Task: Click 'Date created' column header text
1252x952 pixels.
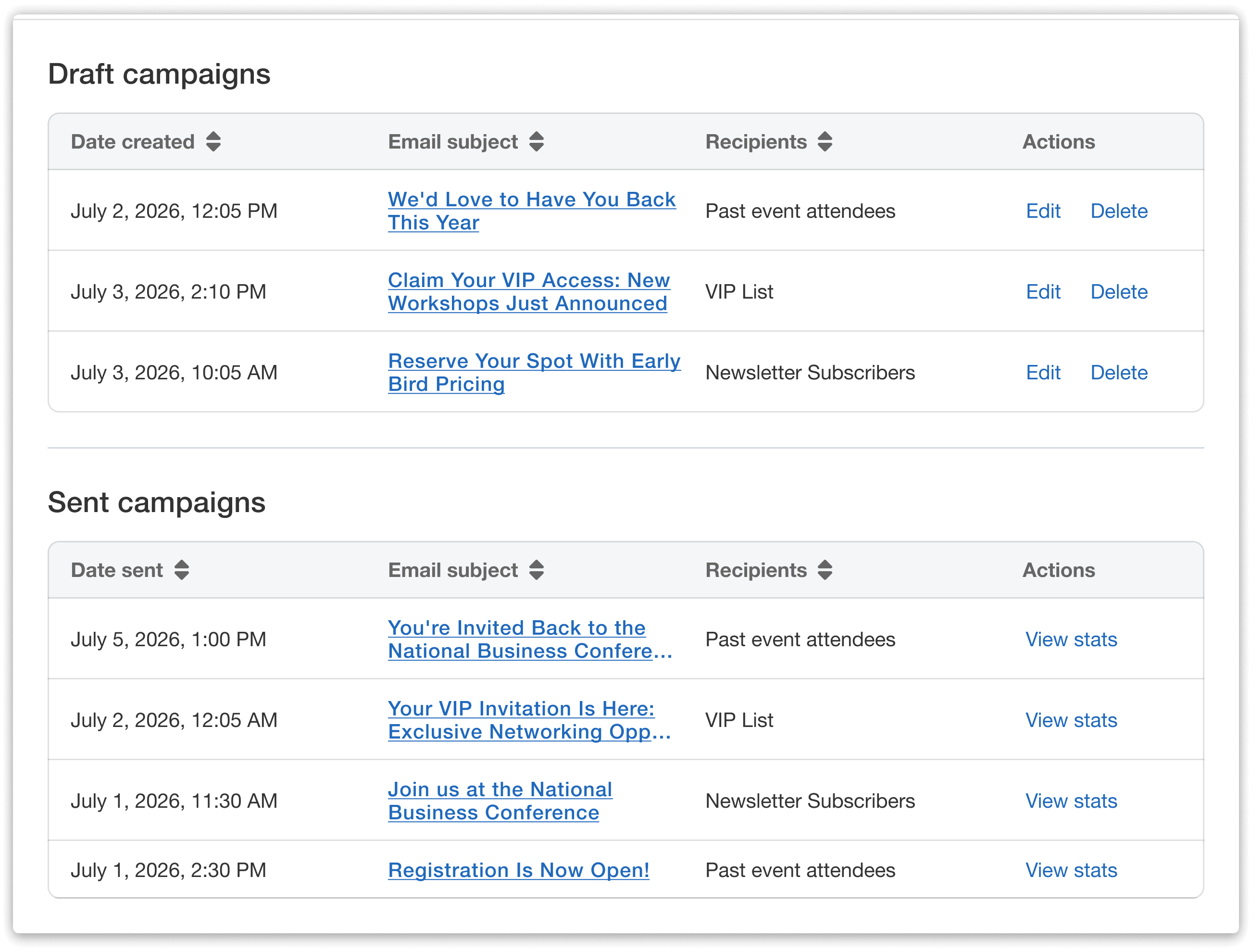Action: (133, 142)
